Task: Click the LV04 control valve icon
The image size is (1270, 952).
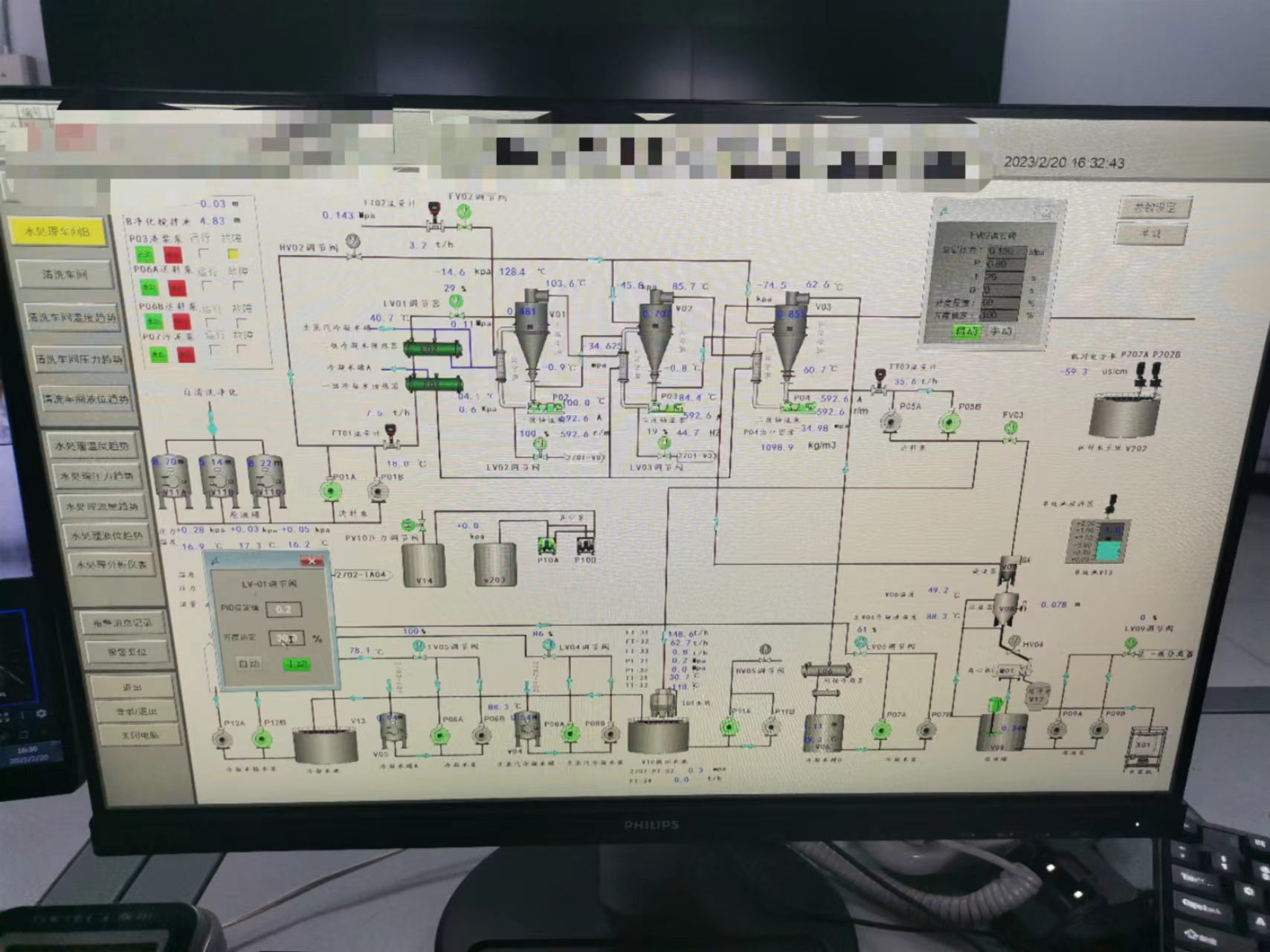Action: [x=549, y=645]
